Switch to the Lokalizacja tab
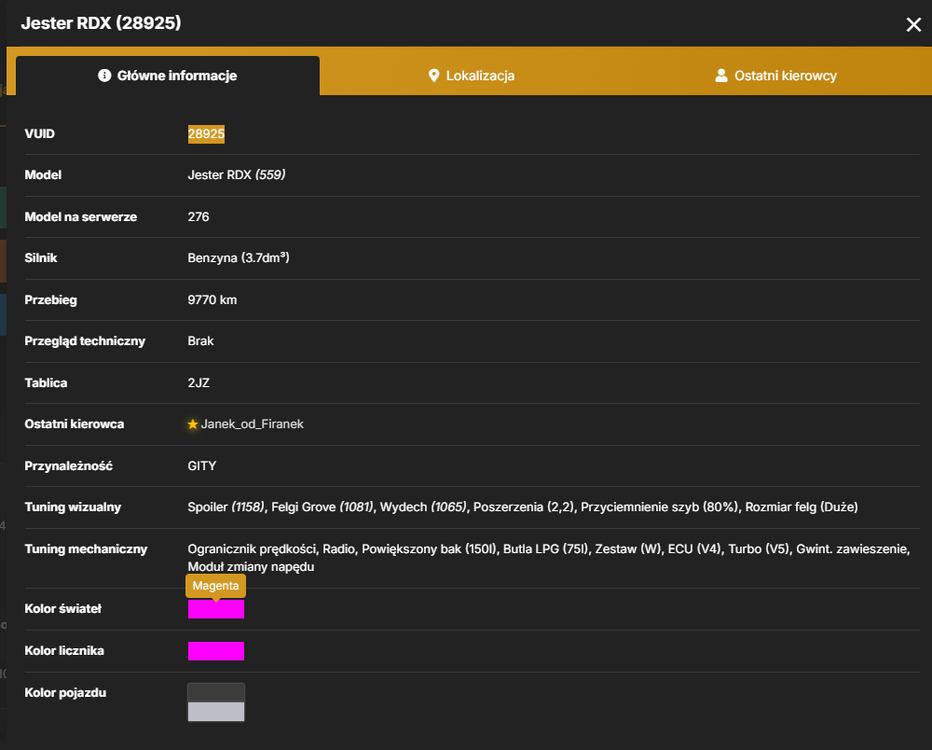 click(x=471, y=75)
